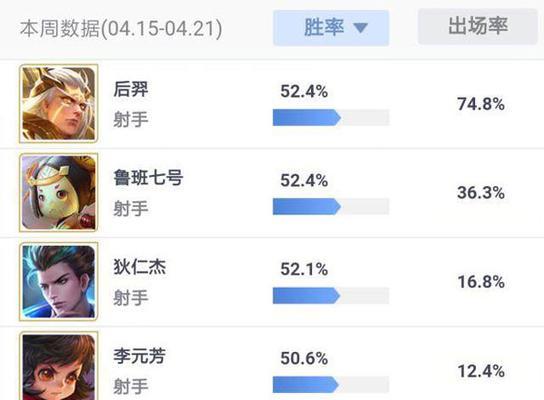Click the 16.8% appearance rate value
This screenshot has height=400, width=544.
pyautogui.click(x=481, y=282)
